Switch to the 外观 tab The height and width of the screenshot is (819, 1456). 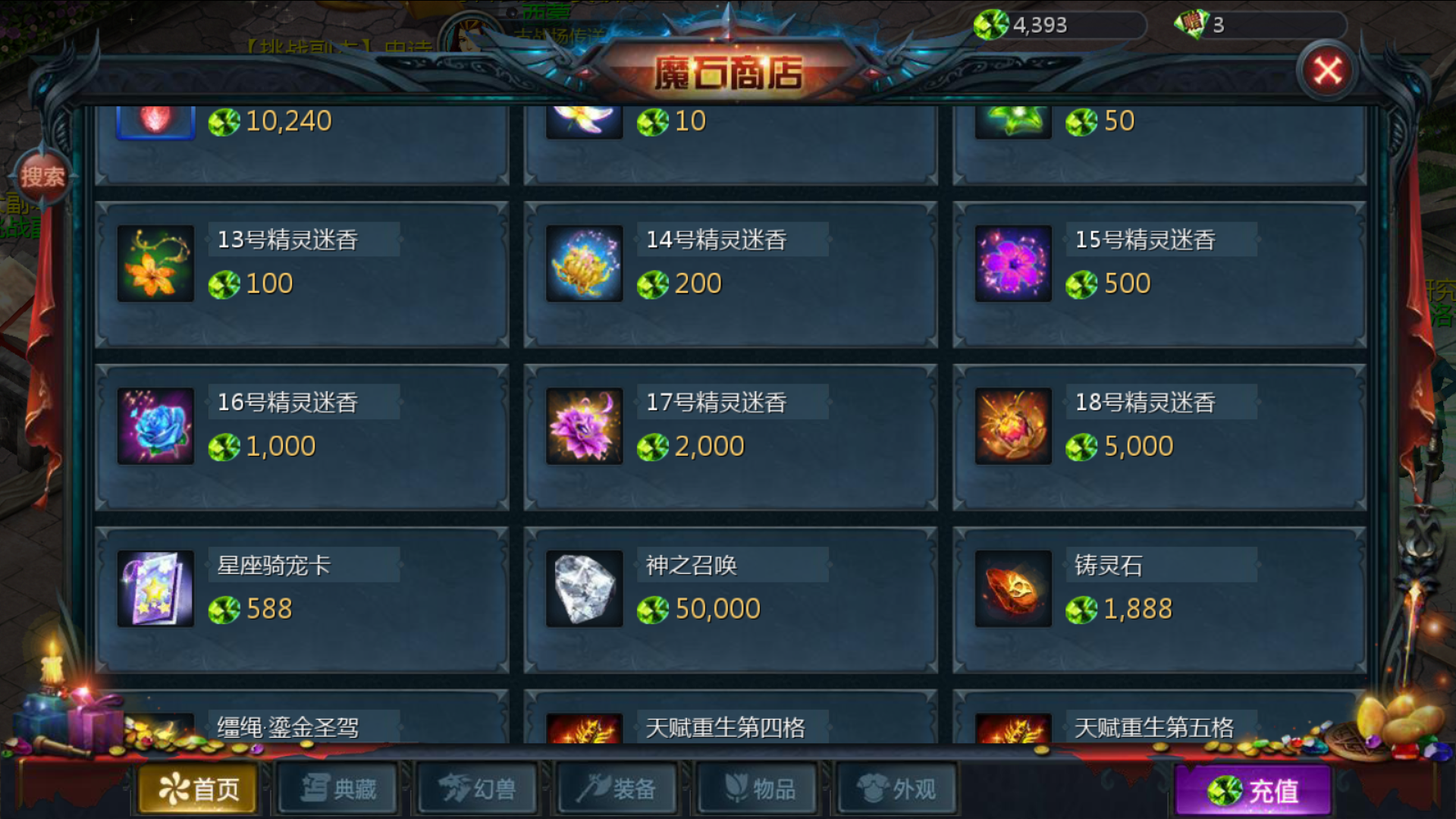(x=897, y=789)
